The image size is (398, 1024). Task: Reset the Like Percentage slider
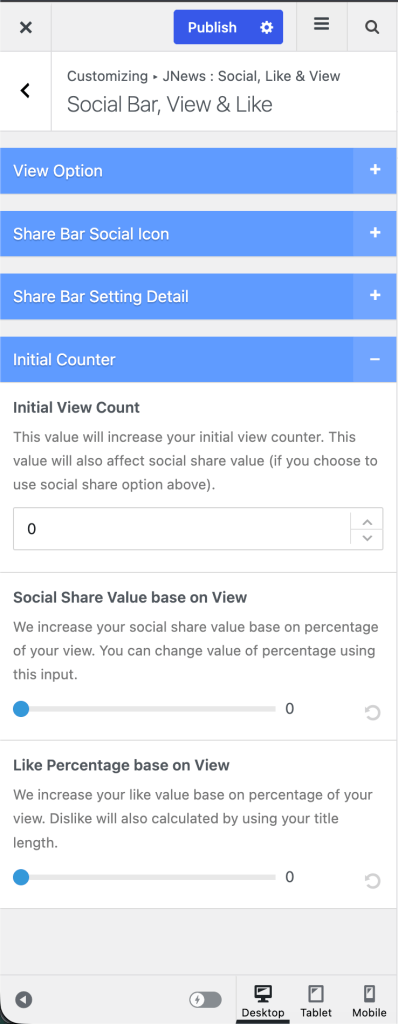pyautogui.click(x=373, y=882)
